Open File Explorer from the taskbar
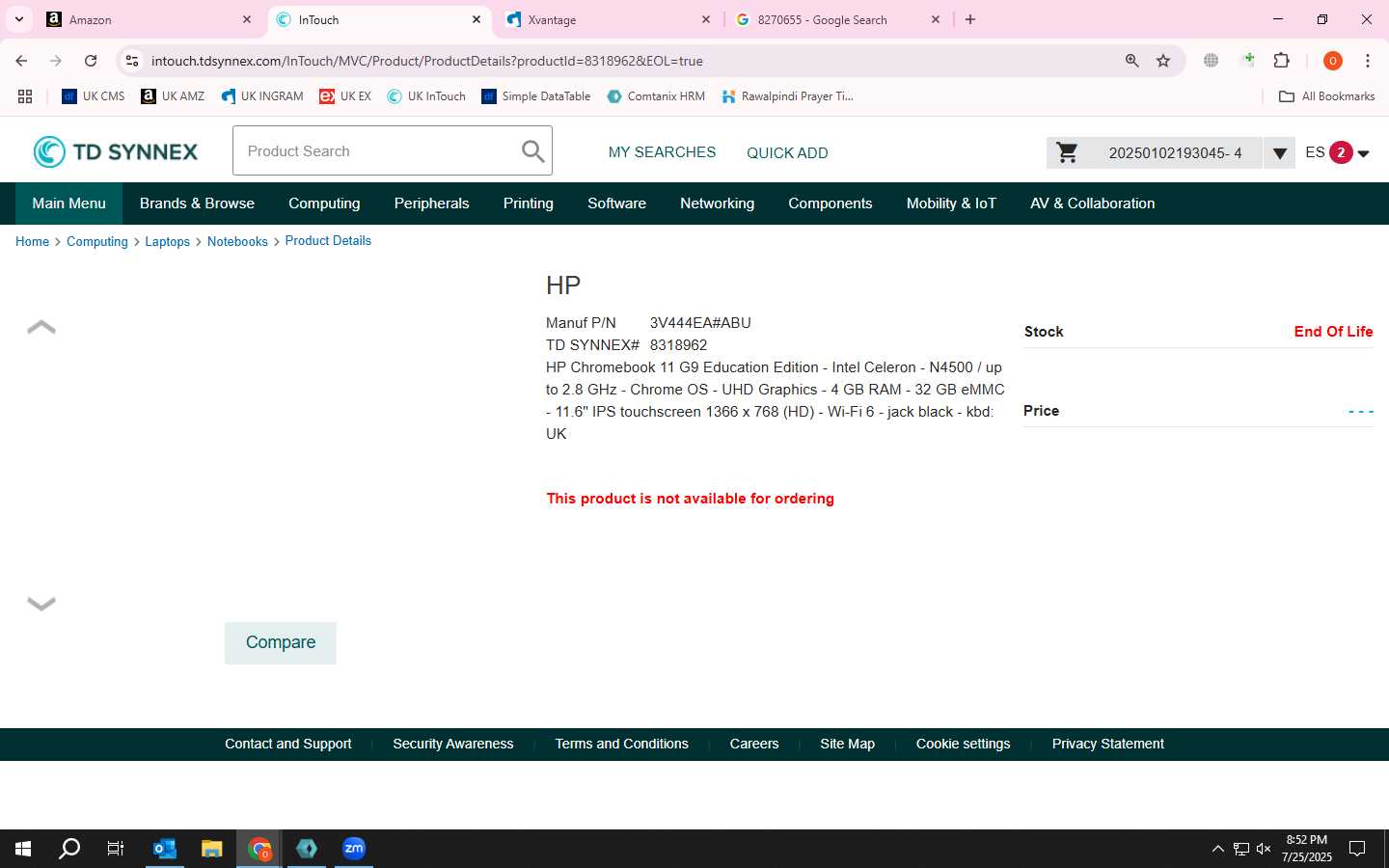This screenshot has width=1389, height=868. click(212, 849)
